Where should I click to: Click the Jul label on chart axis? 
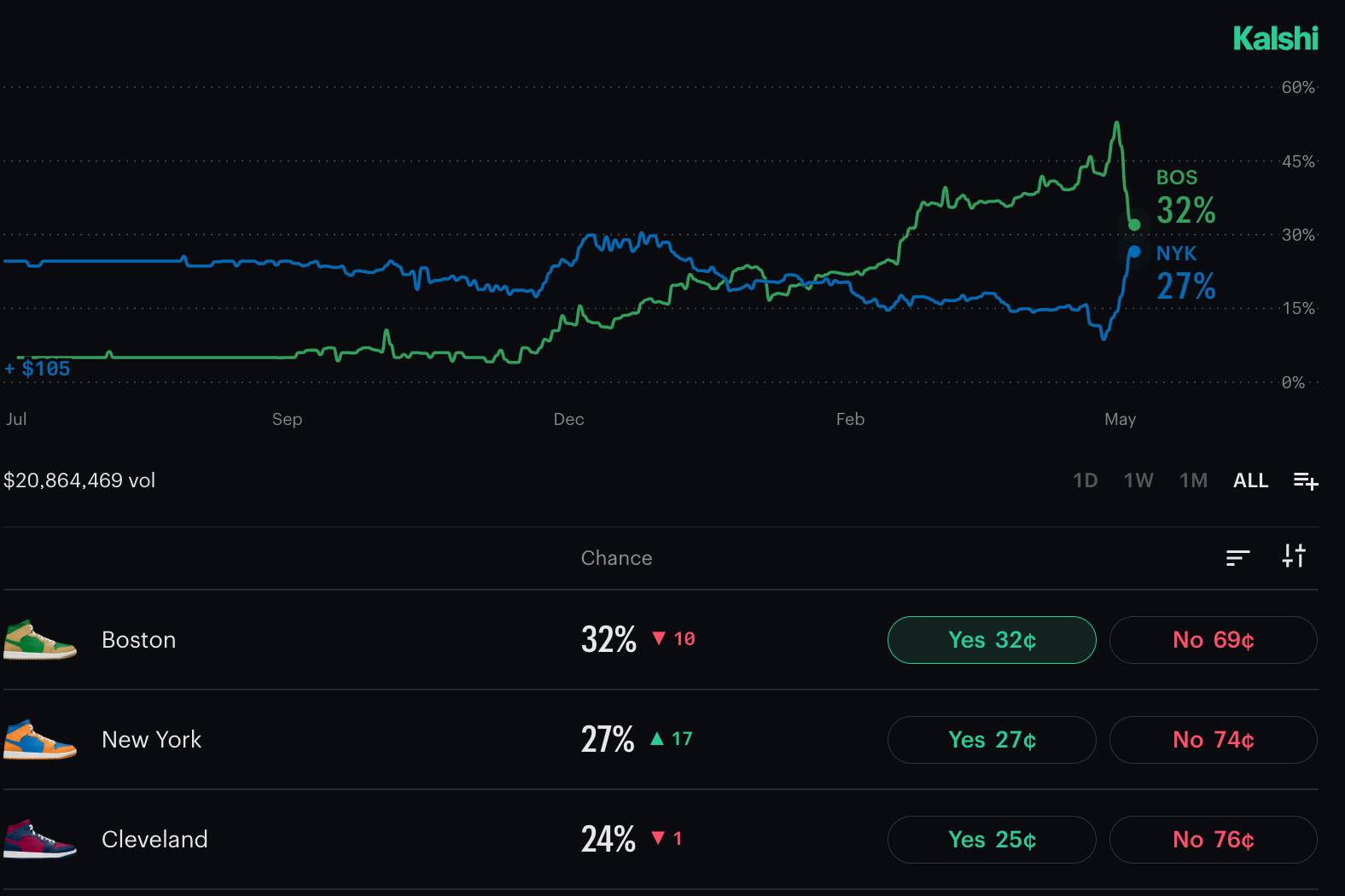[16, 419]
